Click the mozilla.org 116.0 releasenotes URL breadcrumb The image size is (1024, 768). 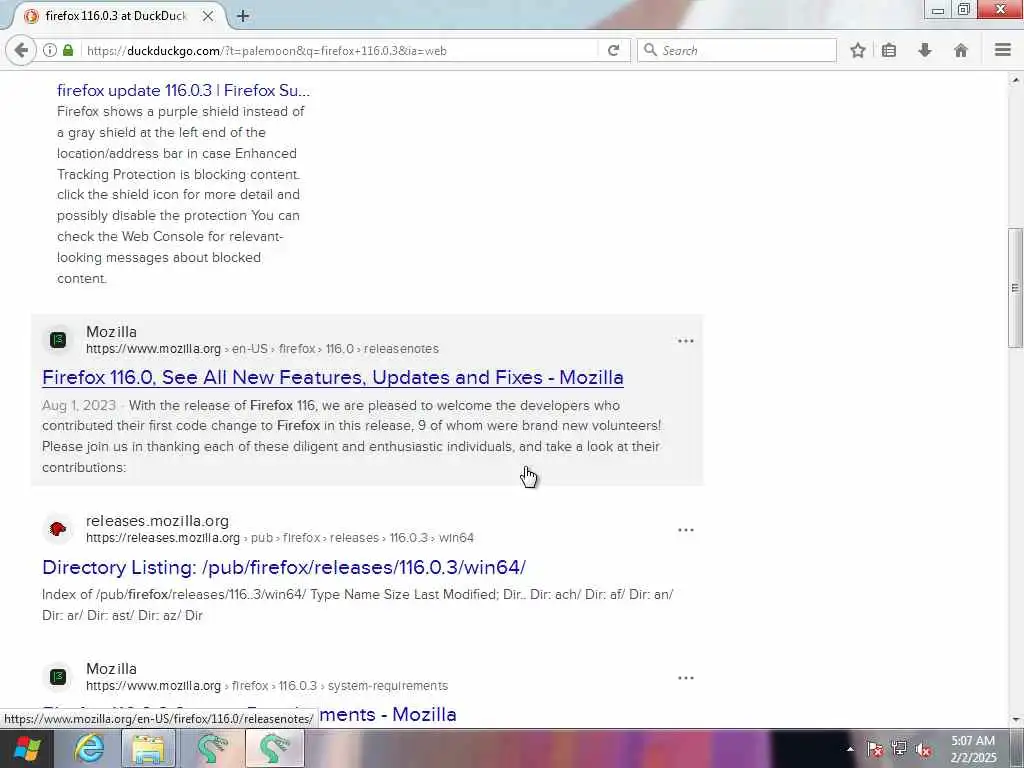(x=262, y=349)
